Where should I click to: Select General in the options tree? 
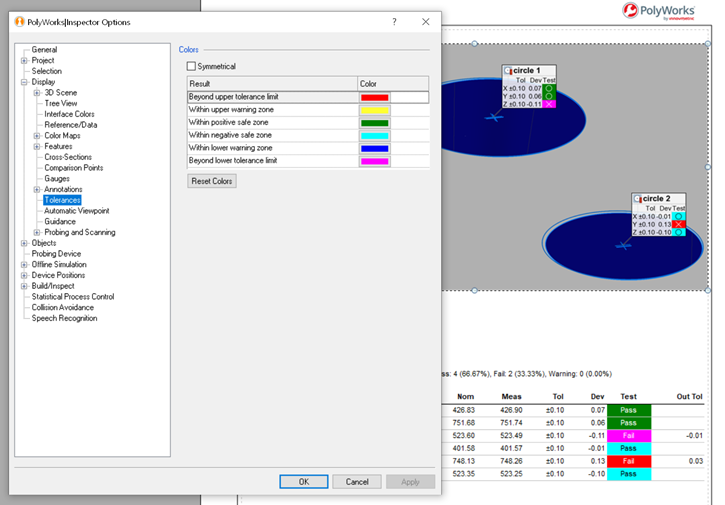click(x=44, y=49)
